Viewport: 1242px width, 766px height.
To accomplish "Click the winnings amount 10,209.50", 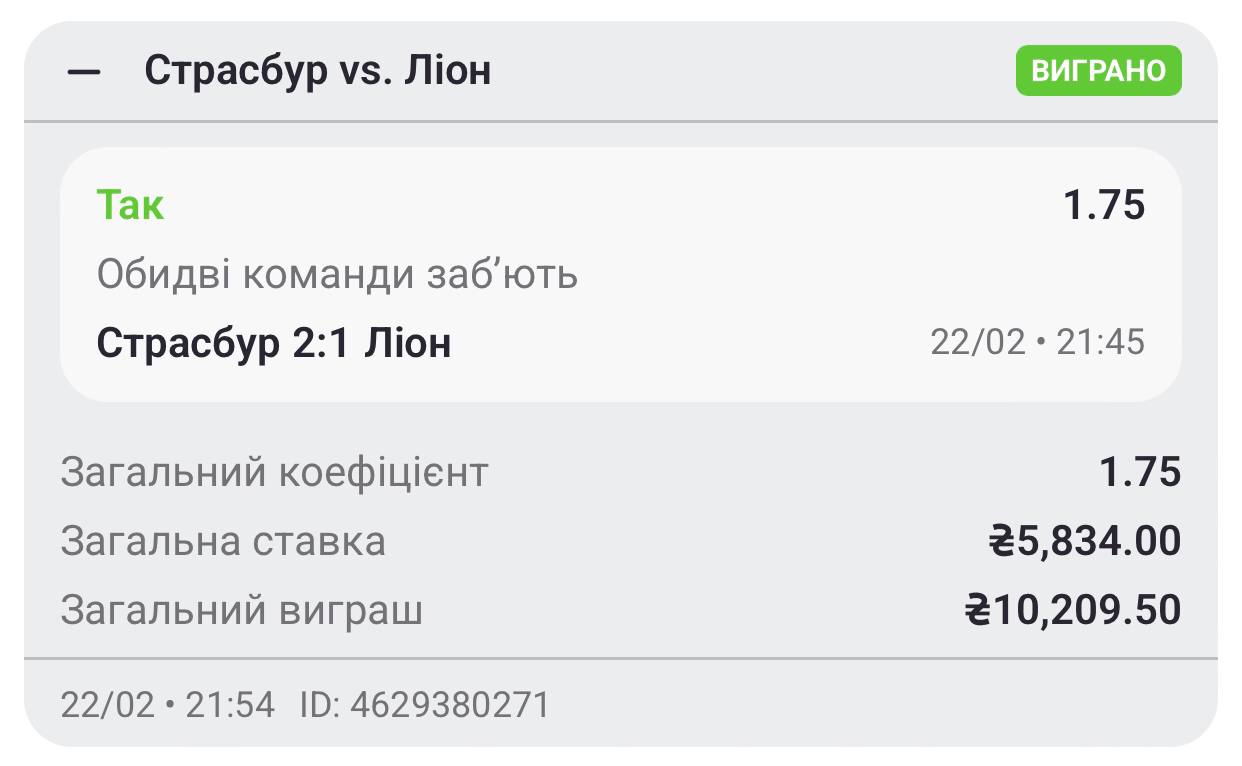I will tap(1087, 610).
